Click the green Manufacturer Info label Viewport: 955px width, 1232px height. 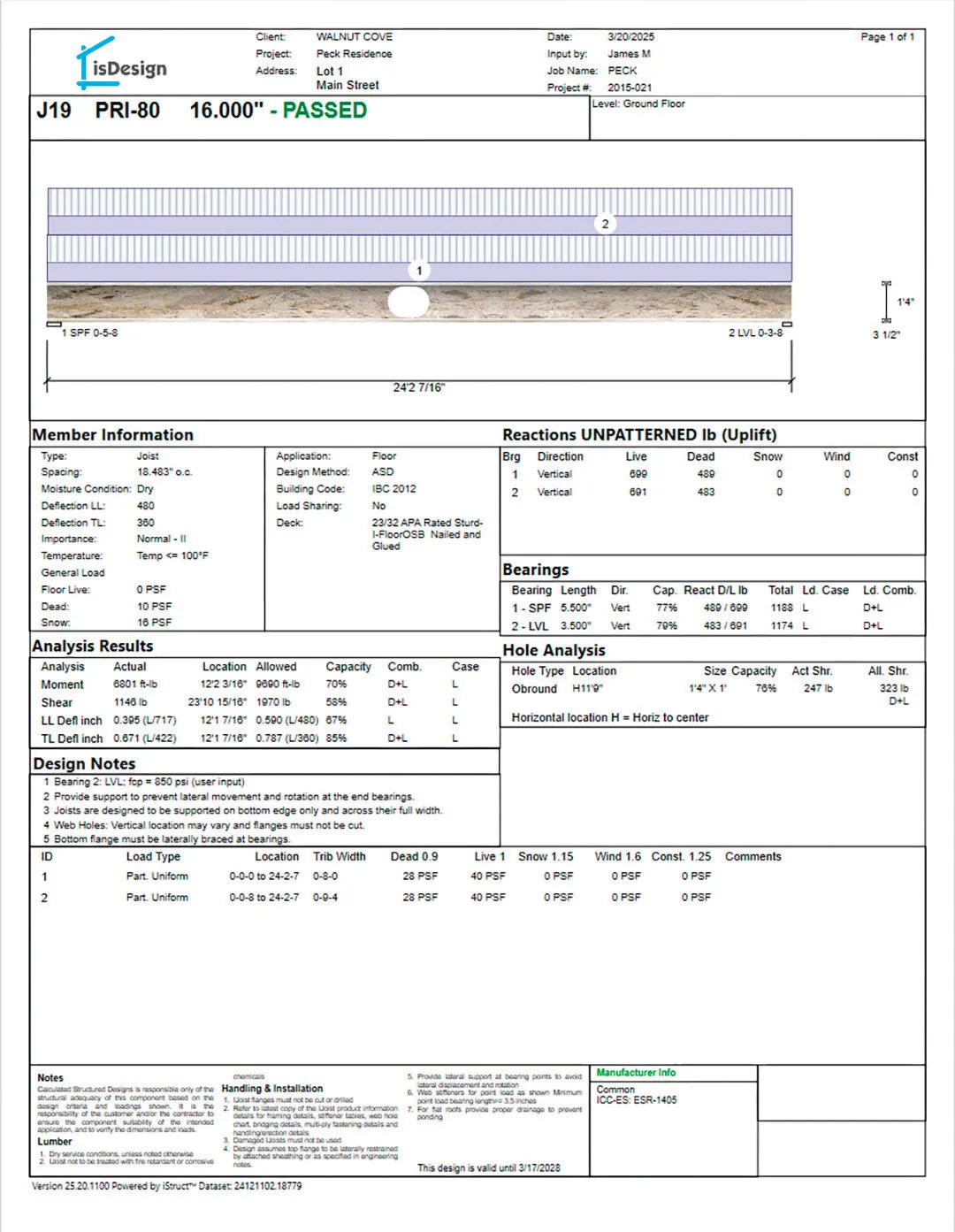pyautogui.click(x=635, y=1073)
